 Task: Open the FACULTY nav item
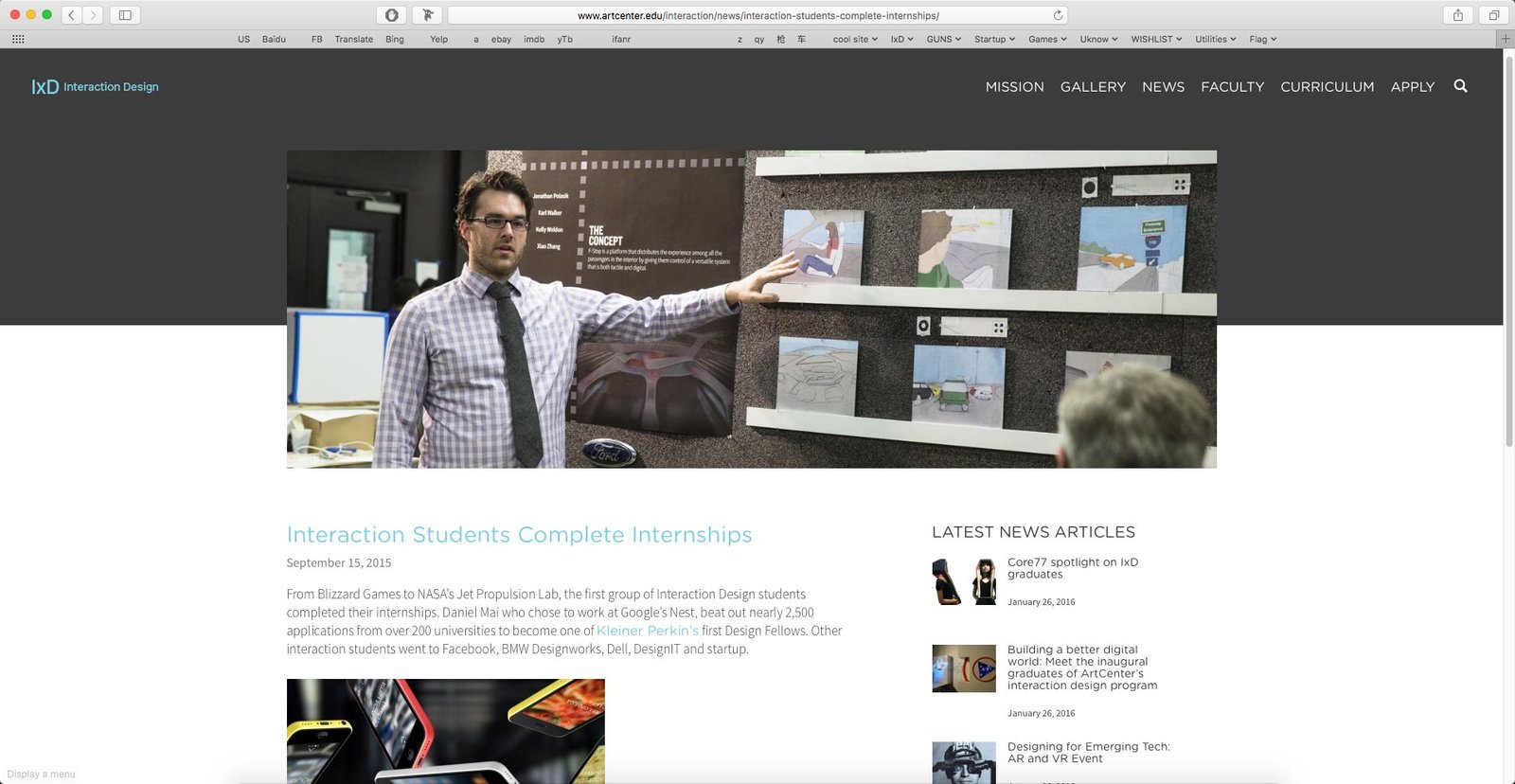tap(1232, 86)
